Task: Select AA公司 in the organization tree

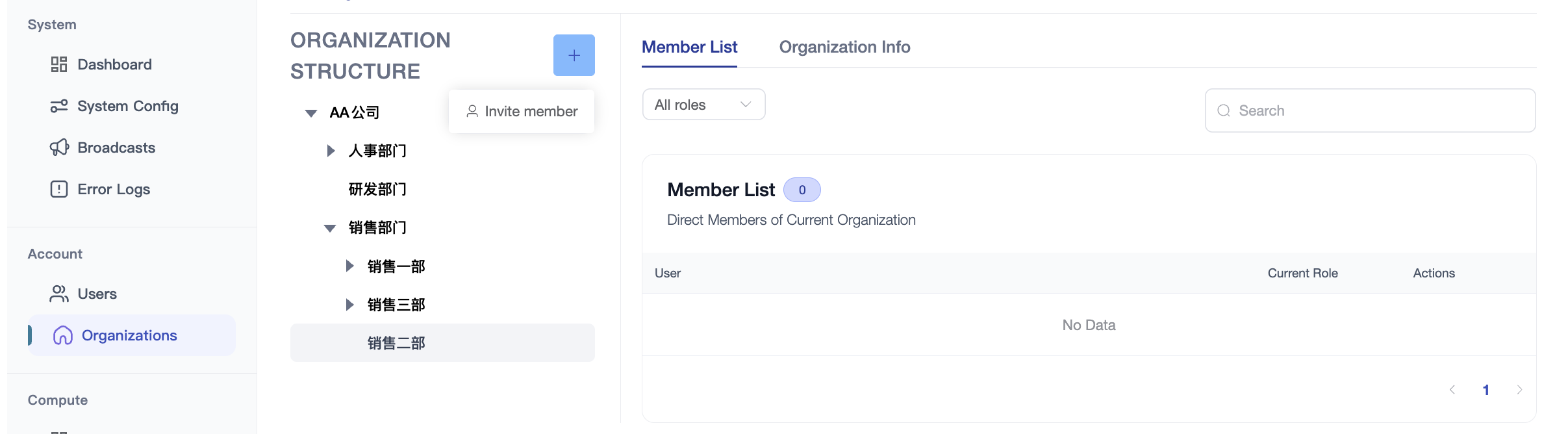Action: pos(355,112)
